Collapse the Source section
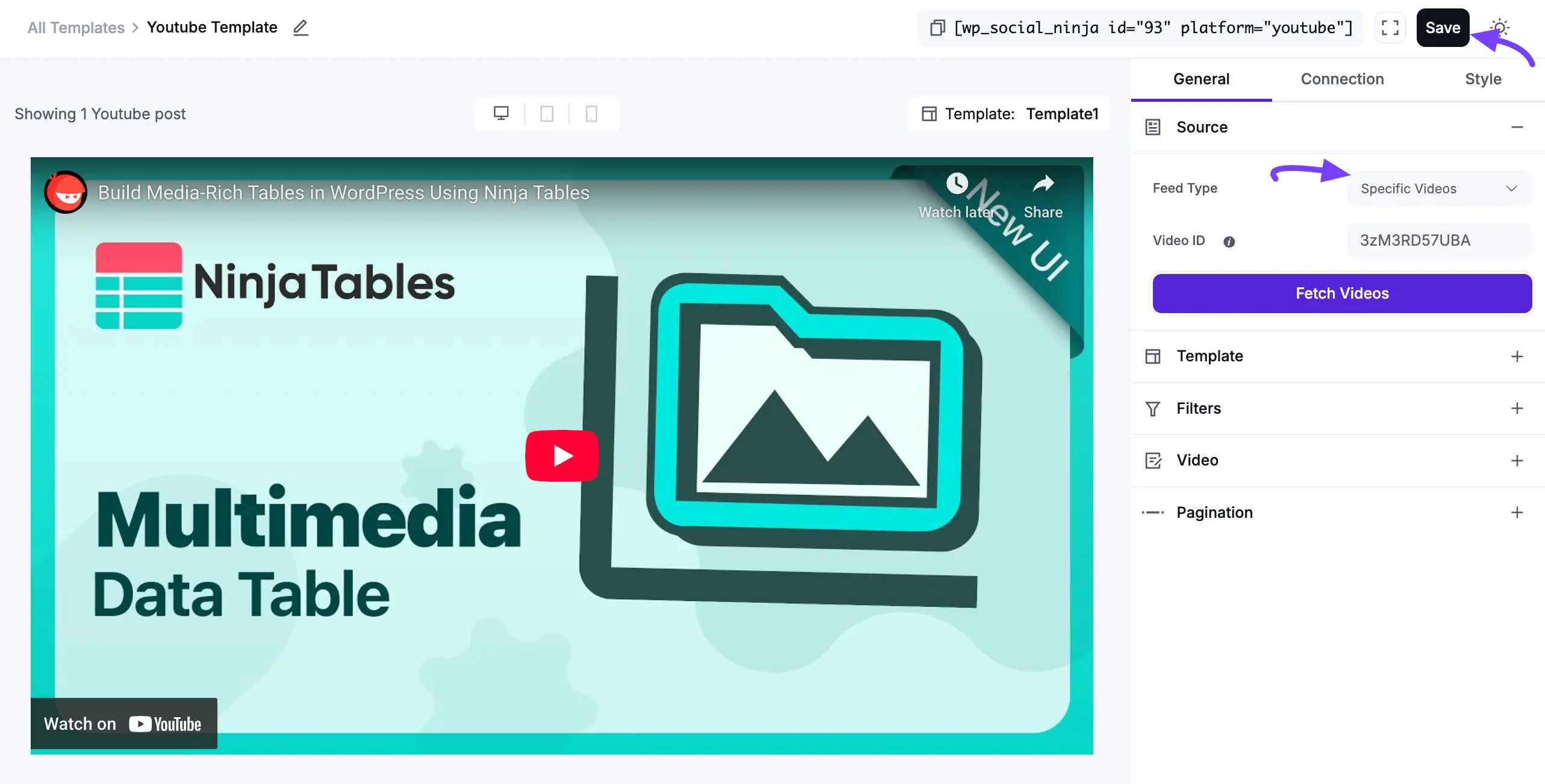 pos(1517,127)
